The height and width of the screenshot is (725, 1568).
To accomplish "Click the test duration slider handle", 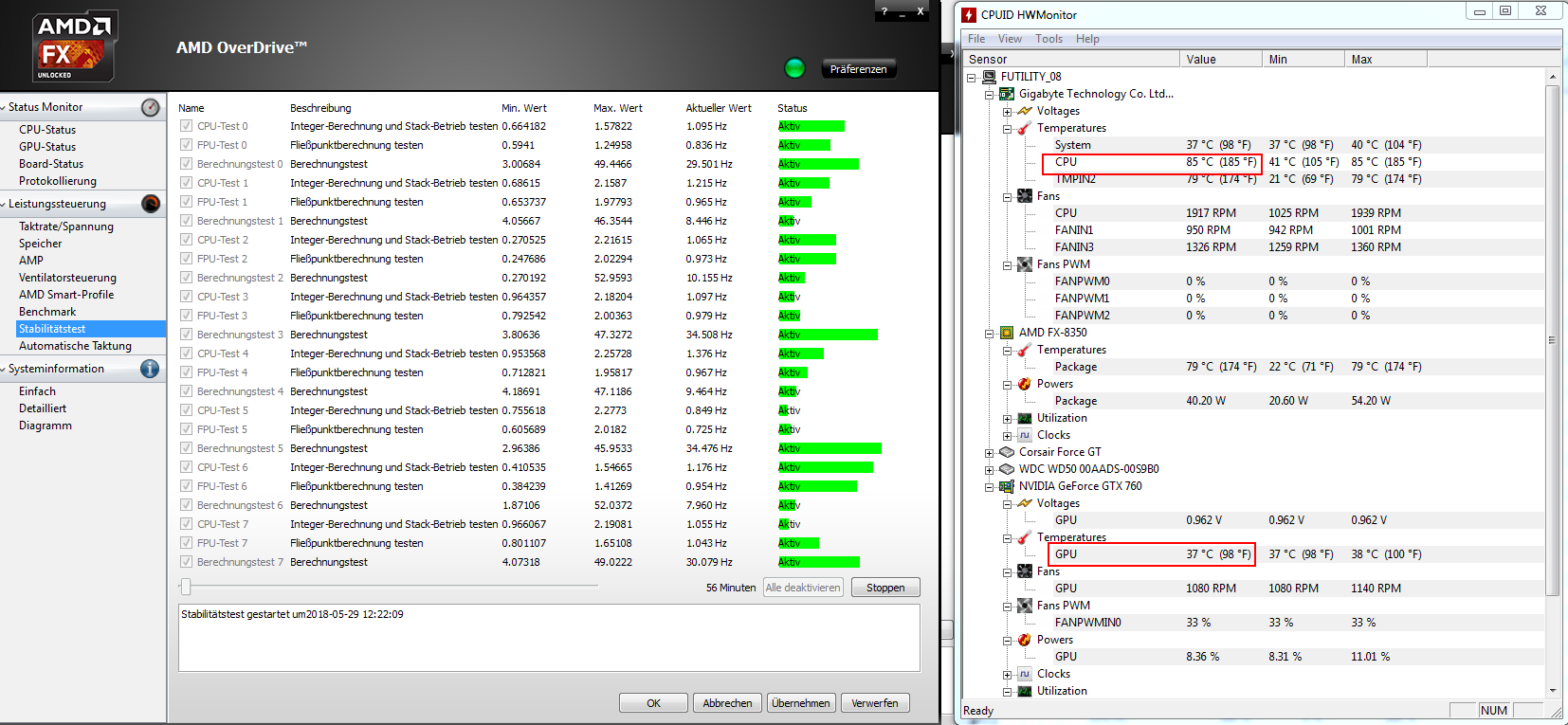I will pos(186,588).
